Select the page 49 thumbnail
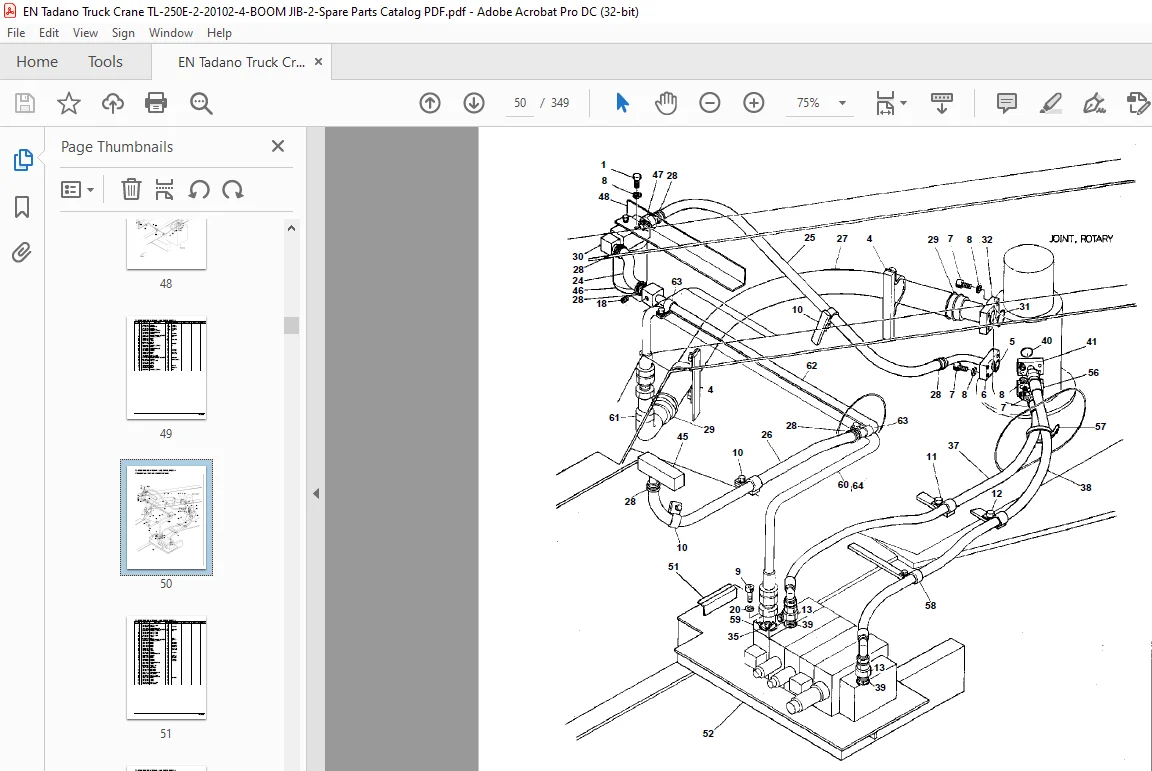The width and height of the screenshot is (1152, 771). point(166,368)
